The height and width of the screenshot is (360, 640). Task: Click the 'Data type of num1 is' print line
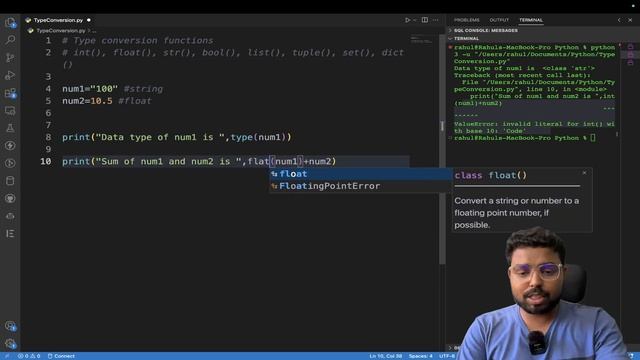tap(177, 137)
